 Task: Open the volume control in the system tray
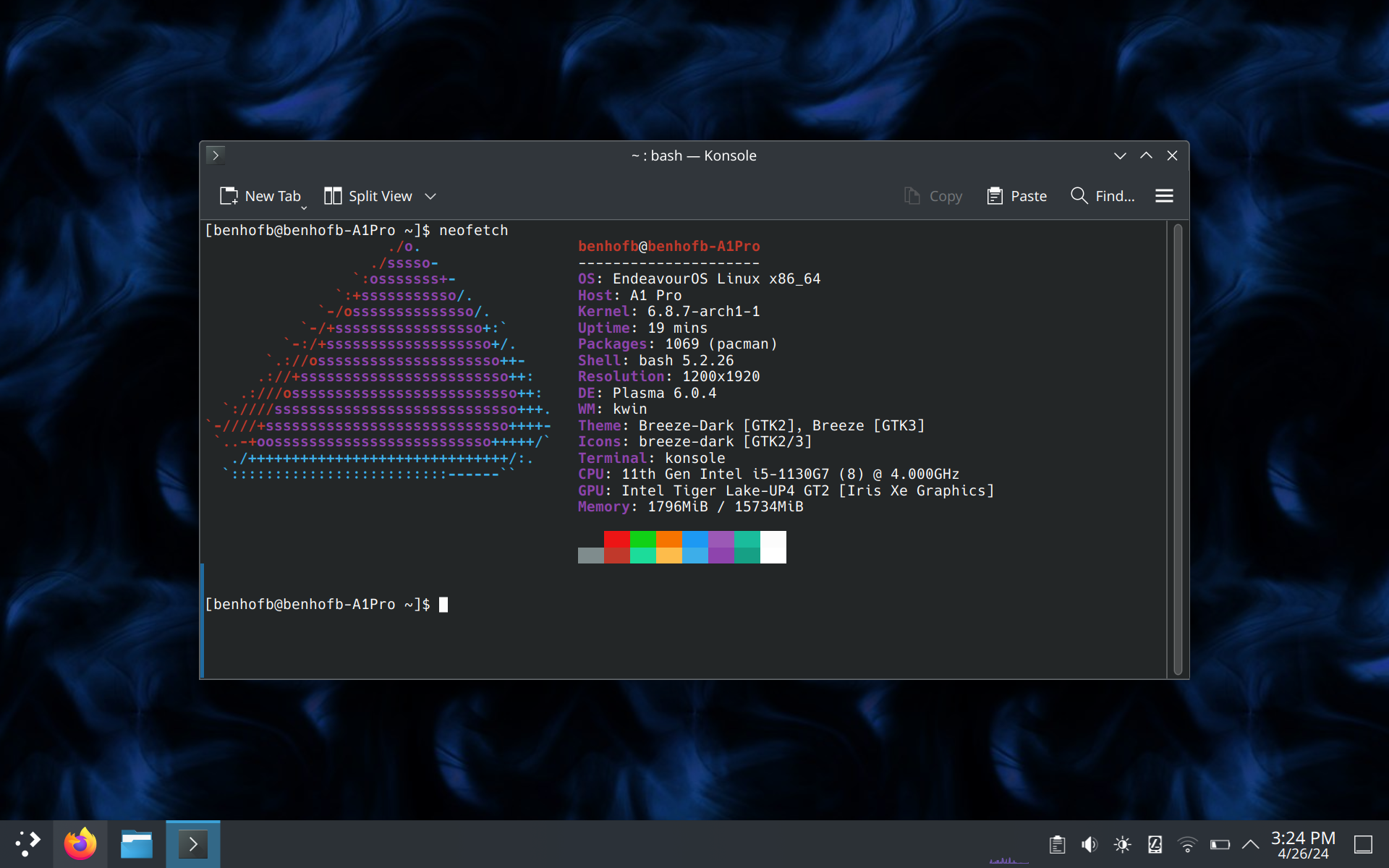click(1089, 844)
